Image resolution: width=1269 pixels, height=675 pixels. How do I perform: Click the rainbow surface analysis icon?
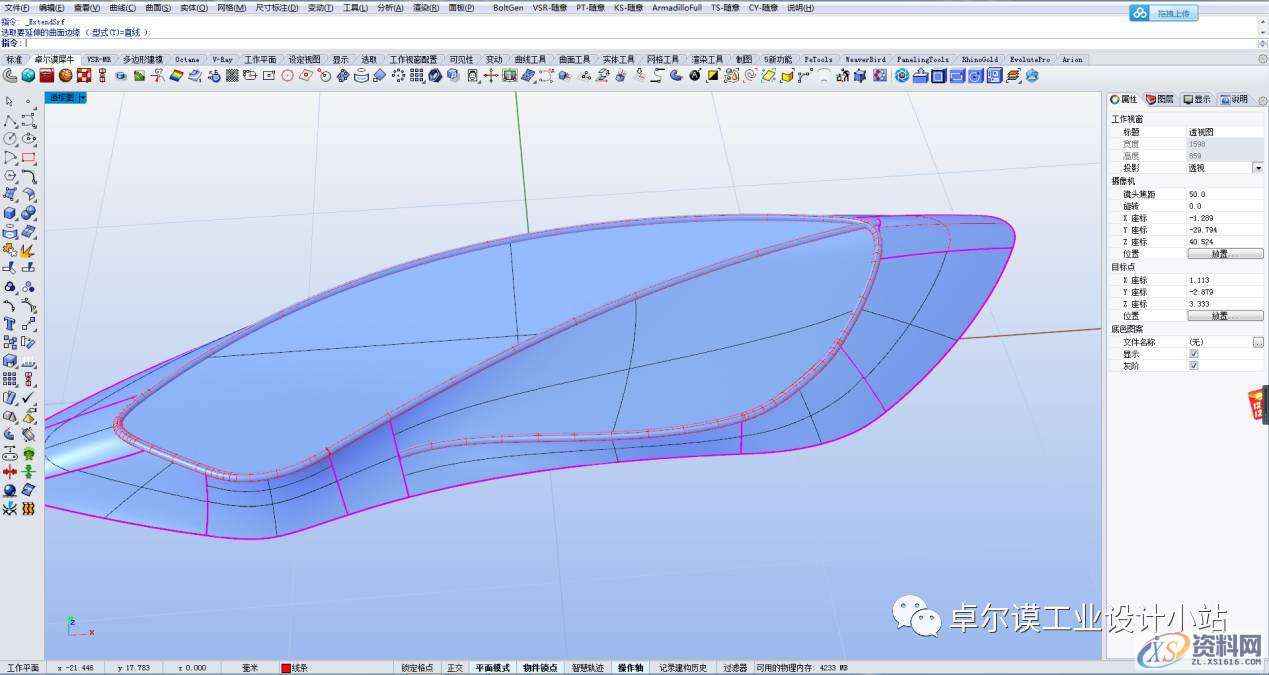pyautogui.click(x=176, y=75)
